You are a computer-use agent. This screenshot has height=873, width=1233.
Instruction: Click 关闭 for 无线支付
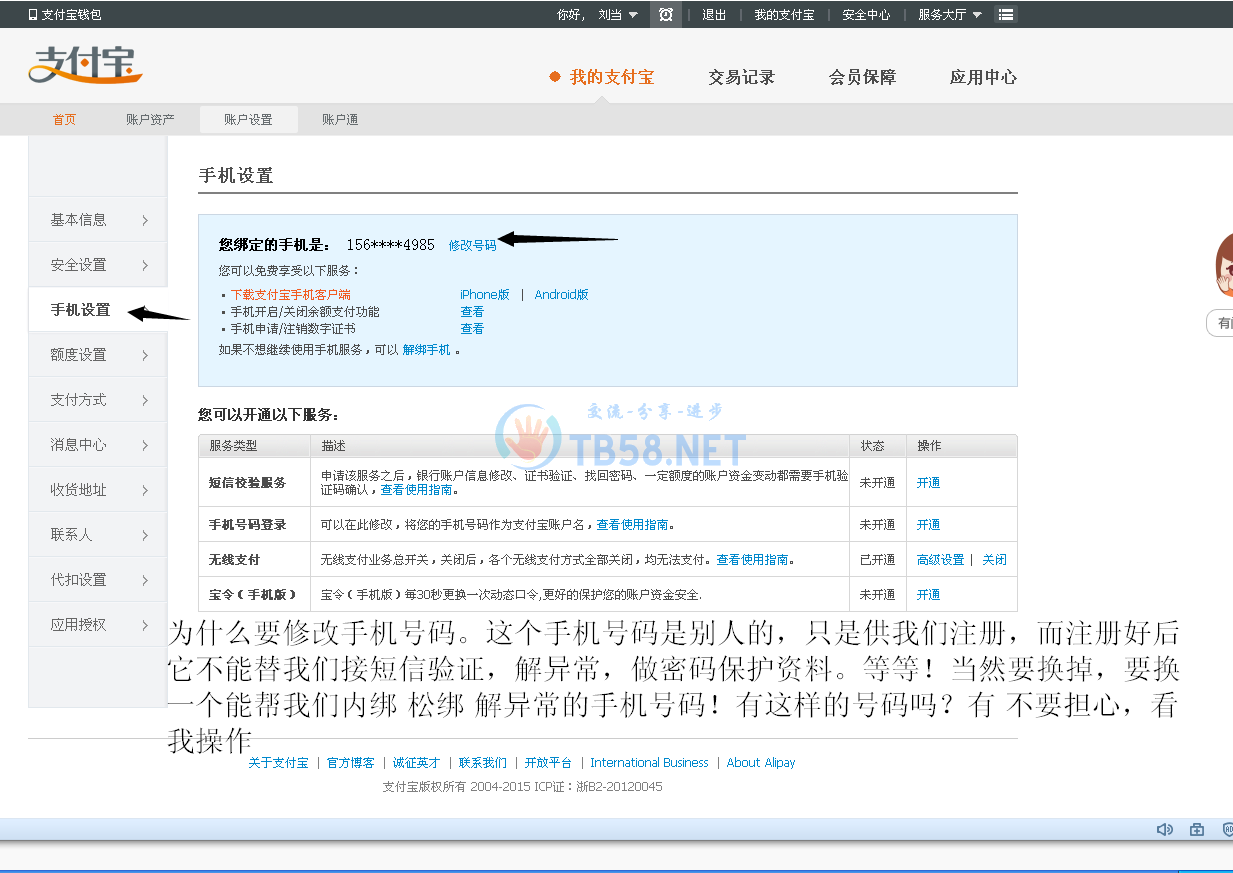click(x=994, y=560)
